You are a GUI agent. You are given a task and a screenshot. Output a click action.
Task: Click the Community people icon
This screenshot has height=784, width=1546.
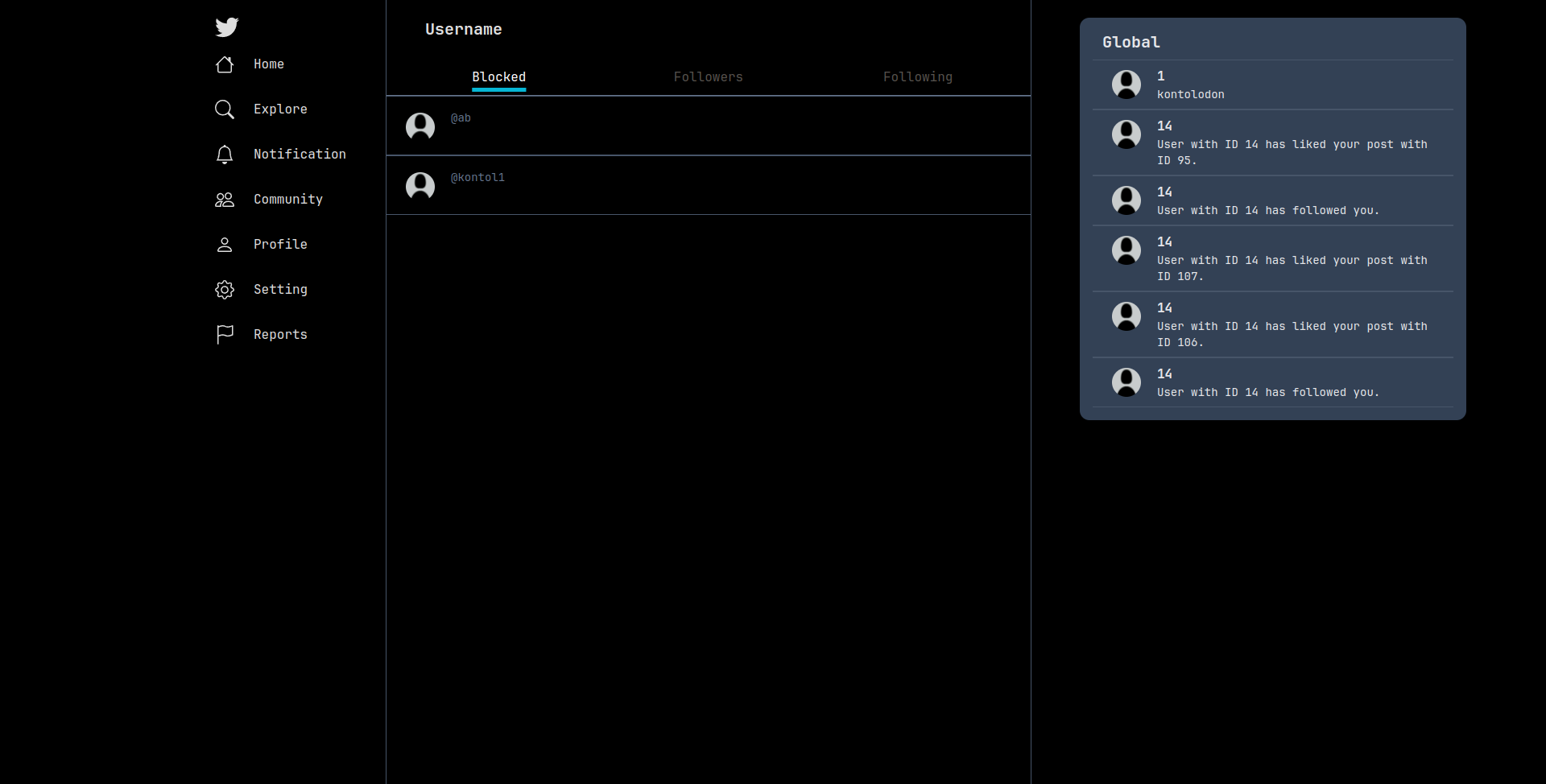(x=225, y=200)
